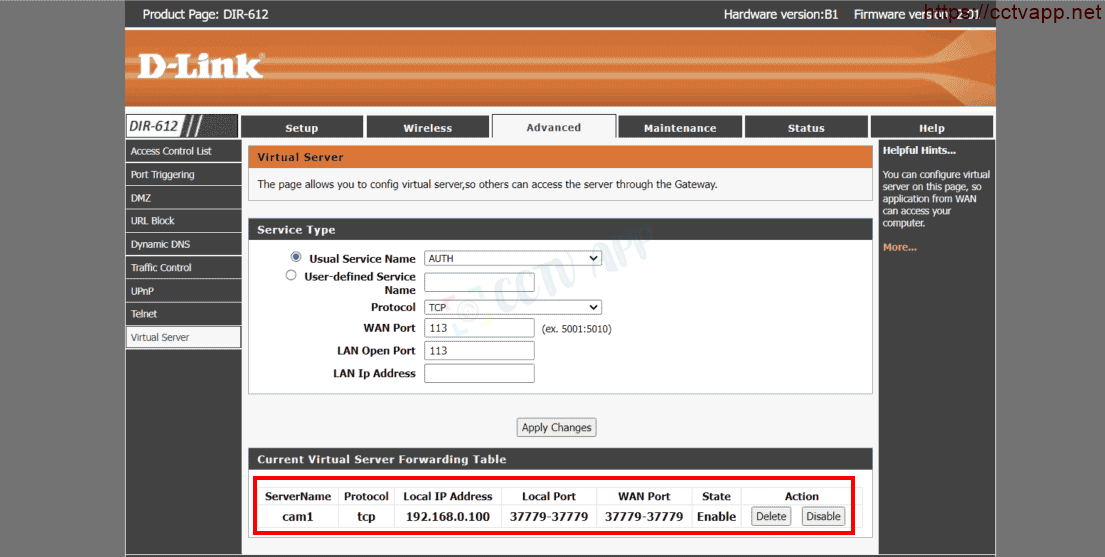
Task: Focus the WAN Port input field
Action: (479, 328)
